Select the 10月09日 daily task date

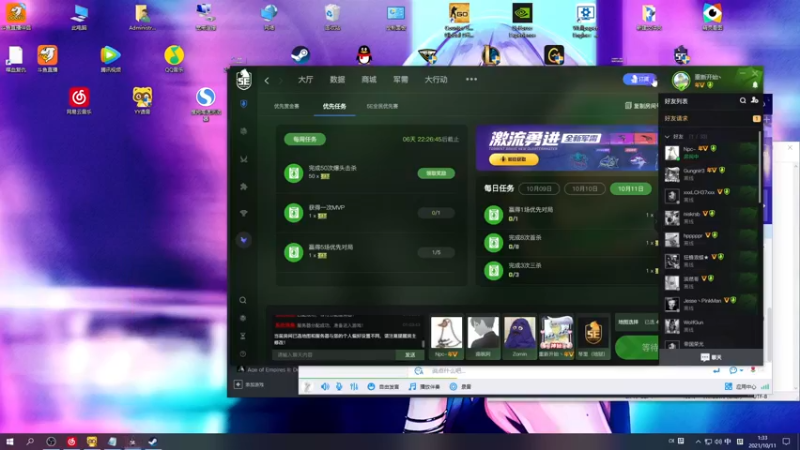(539, 189)
